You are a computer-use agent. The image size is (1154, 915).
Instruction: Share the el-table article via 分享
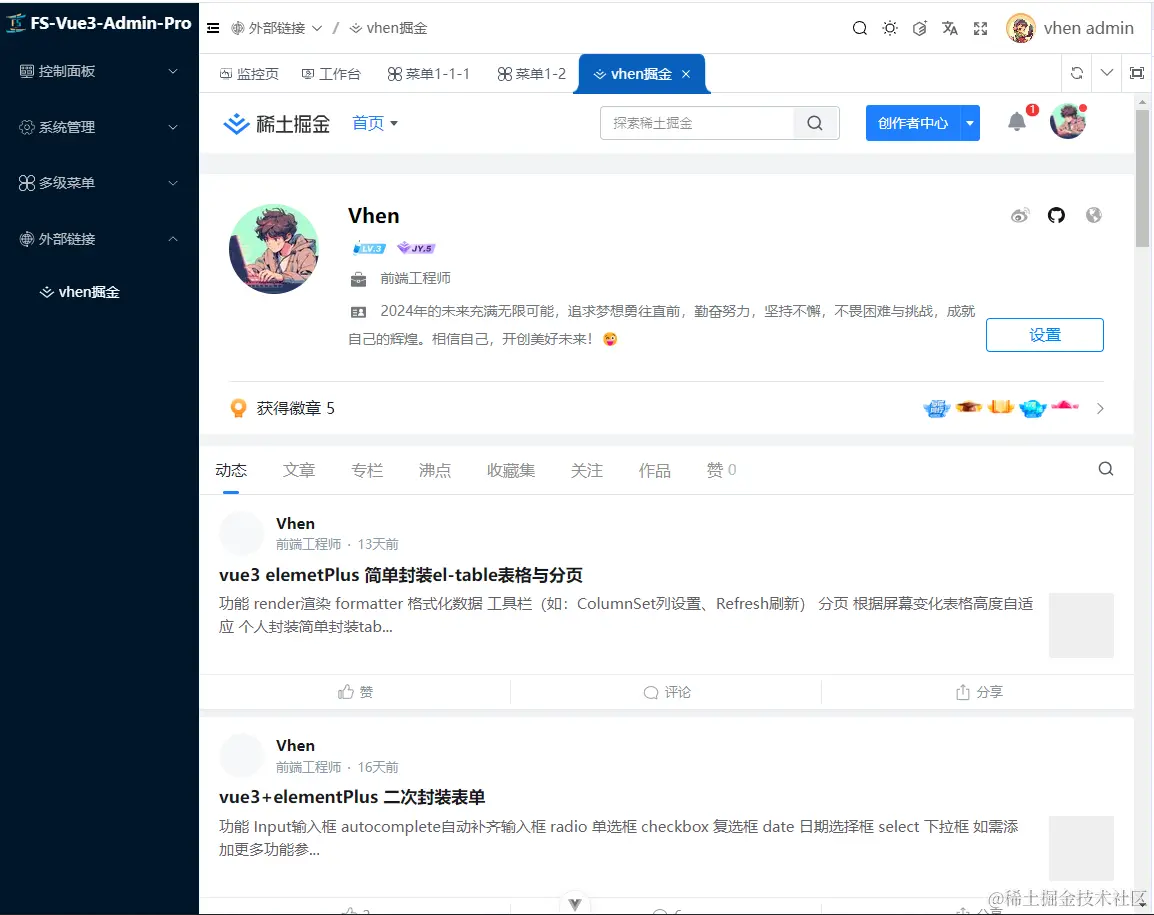(x=979, y=692)
